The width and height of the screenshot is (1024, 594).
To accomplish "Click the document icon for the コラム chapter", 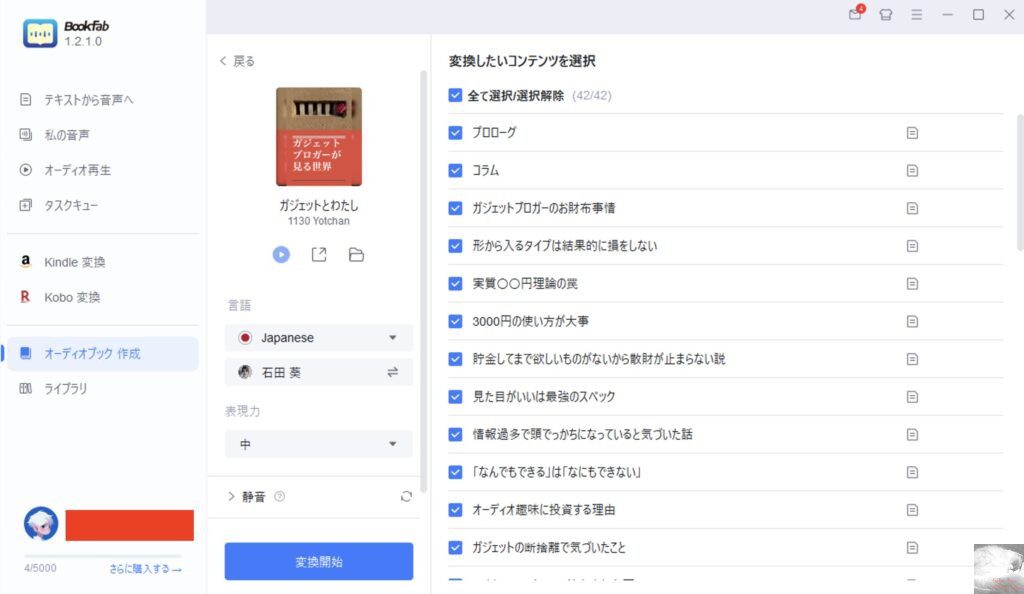I will click(912, 171).
